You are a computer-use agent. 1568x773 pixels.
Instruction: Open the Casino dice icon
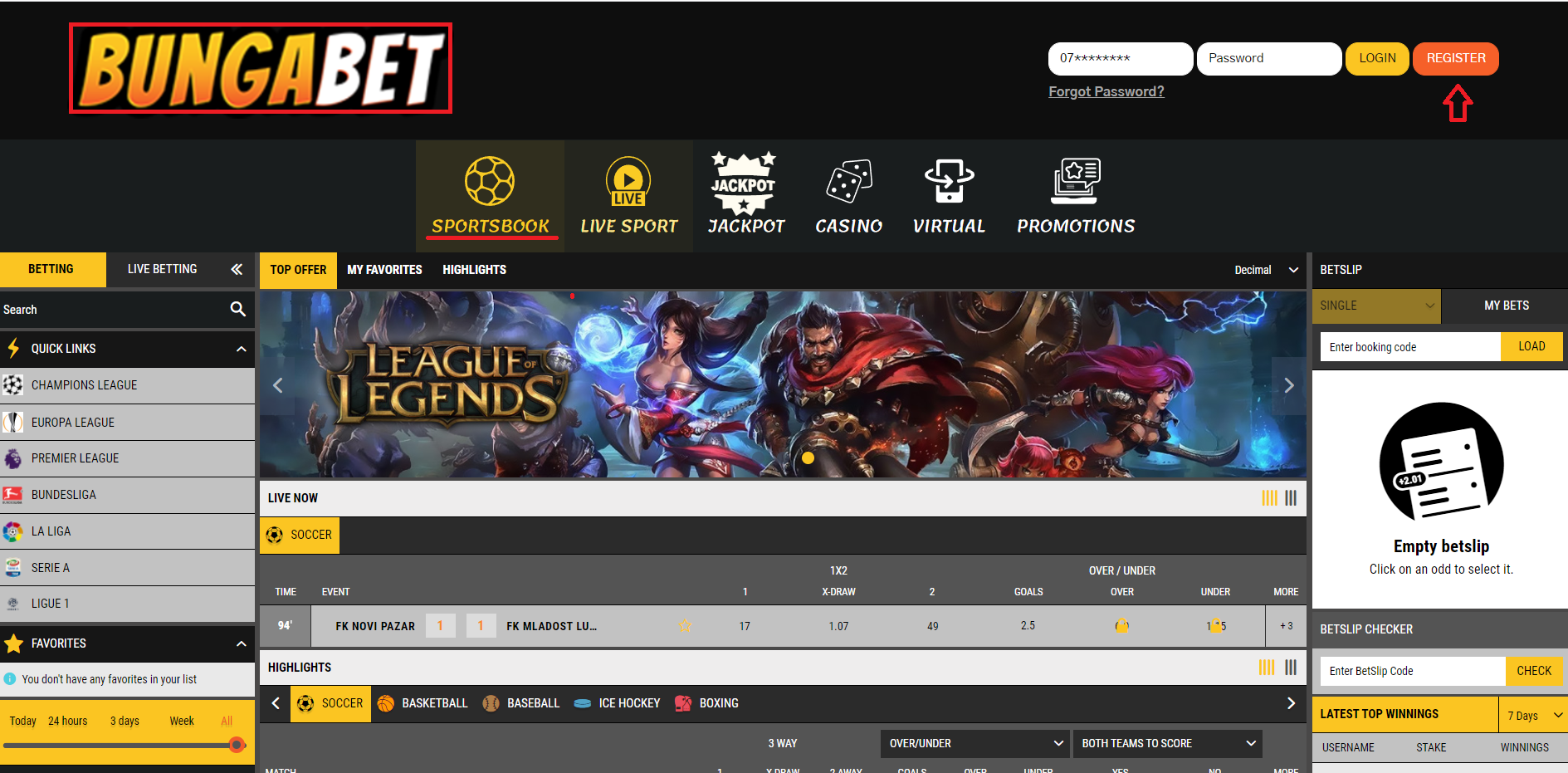coord(849,181)
